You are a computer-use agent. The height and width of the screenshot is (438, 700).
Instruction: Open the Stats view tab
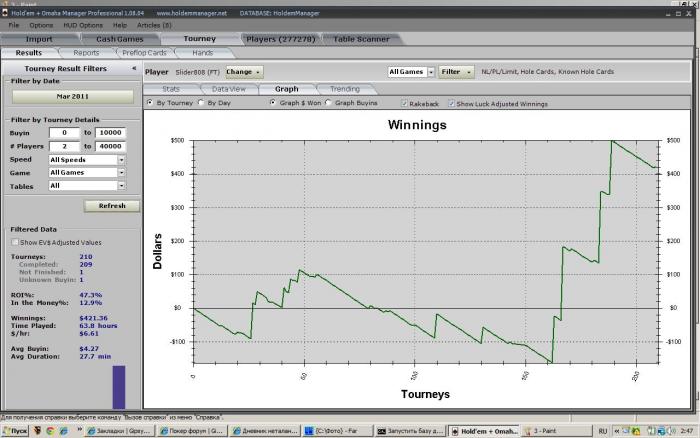[x=171, y=89]
